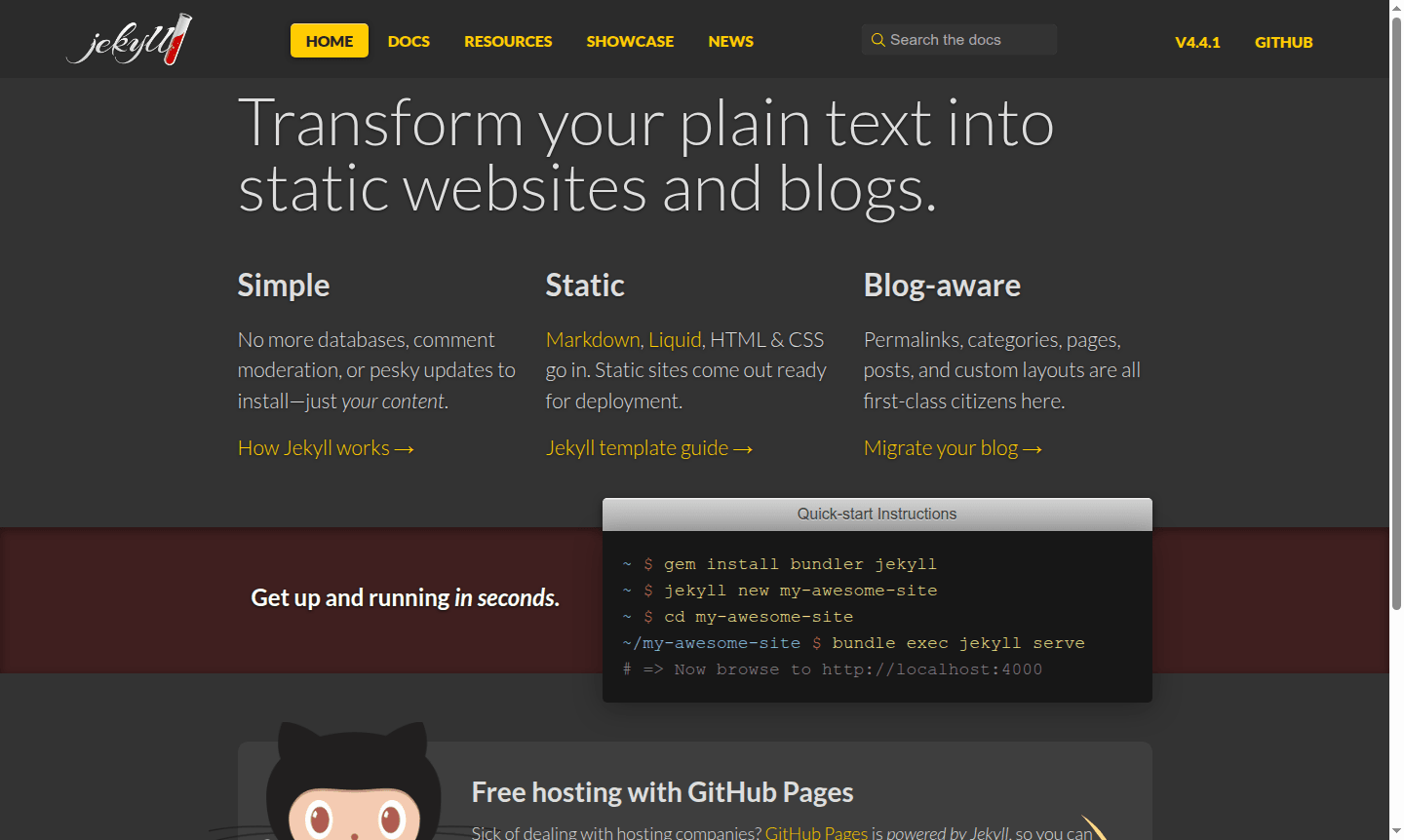Click the vertical page scrollbar thumb
This screenshot has width=1404, height=840.
(x=1396, y=312)
